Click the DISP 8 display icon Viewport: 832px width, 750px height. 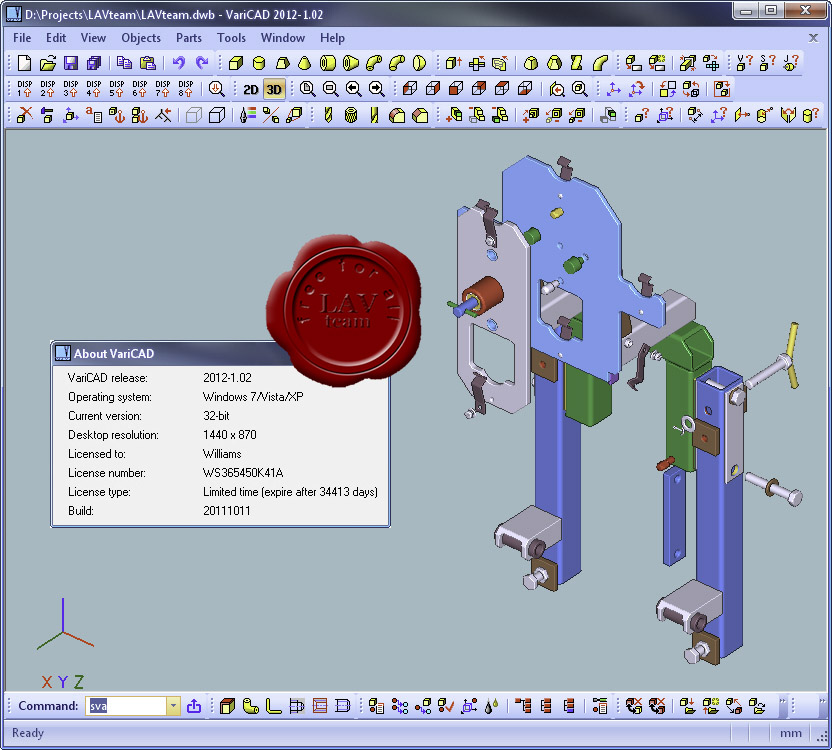186,89
